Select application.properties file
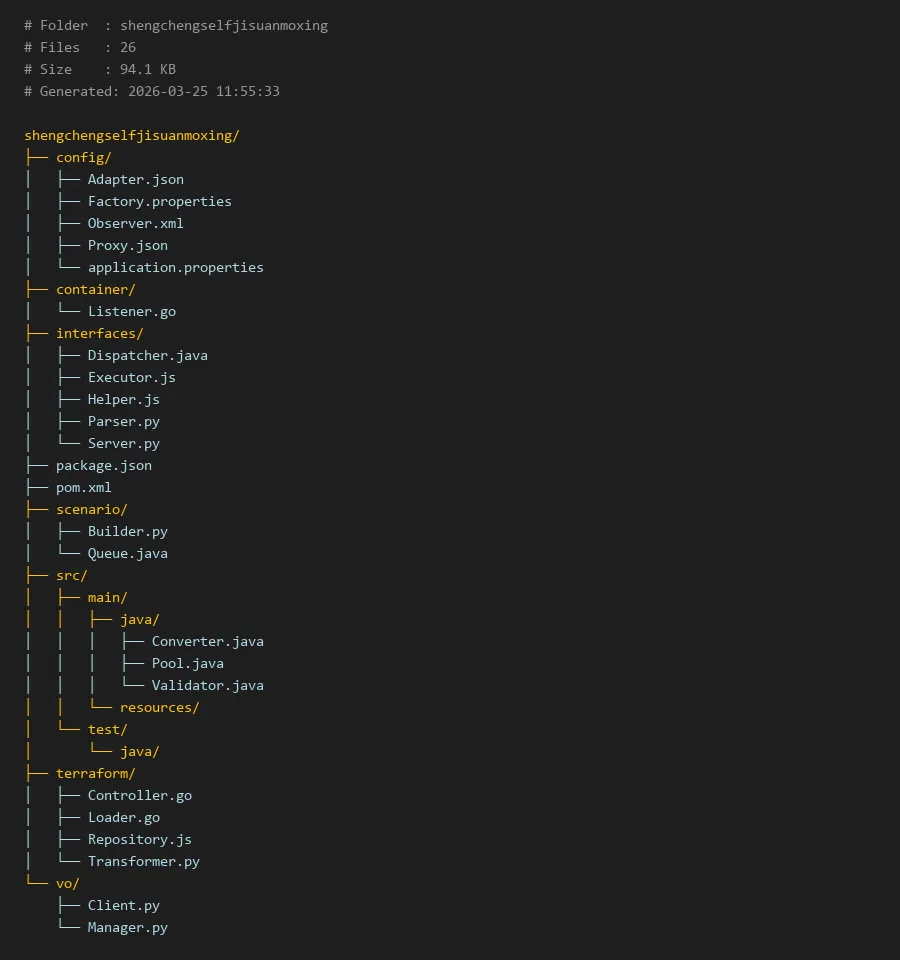This screenshot has width=900, height=960. pos(175,268)
